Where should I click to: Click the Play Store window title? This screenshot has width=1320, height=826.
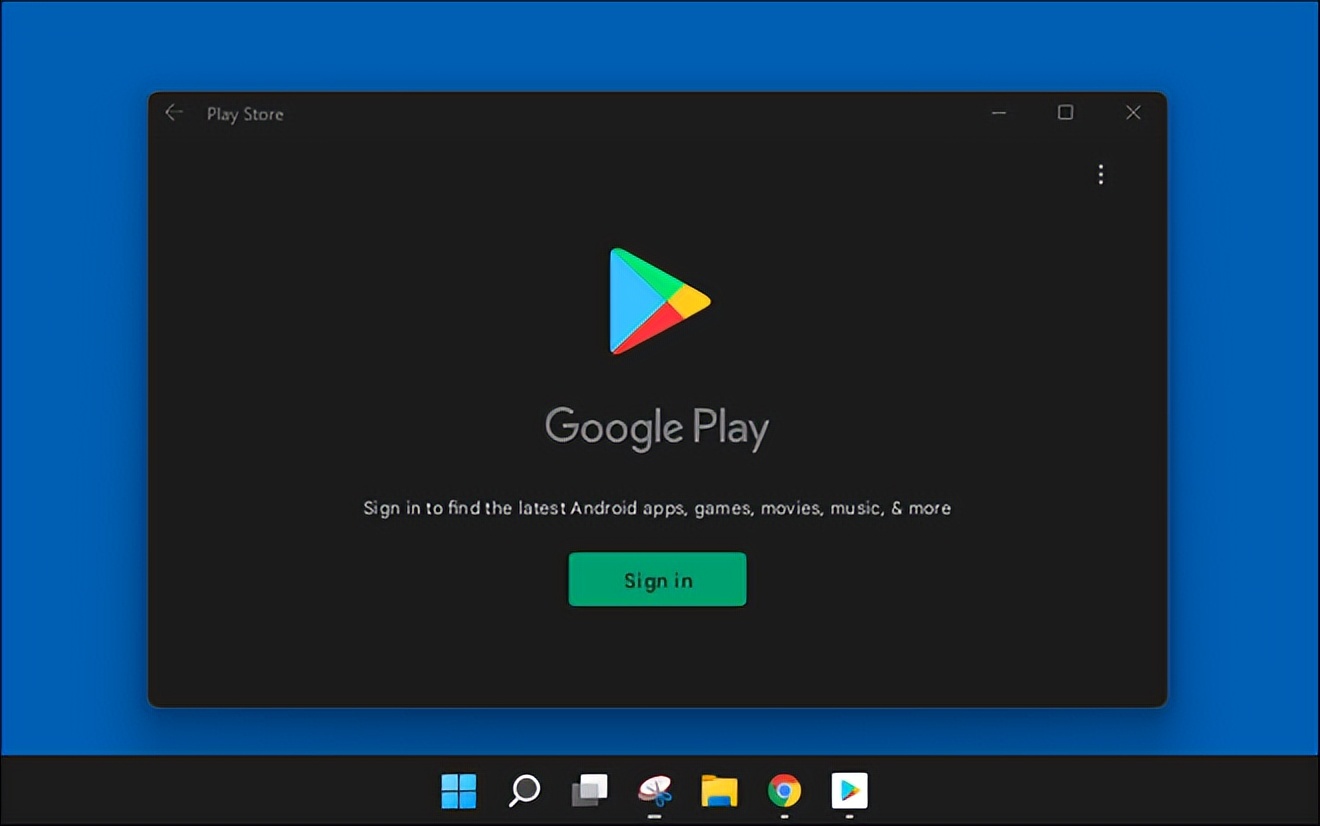[245, 113]
